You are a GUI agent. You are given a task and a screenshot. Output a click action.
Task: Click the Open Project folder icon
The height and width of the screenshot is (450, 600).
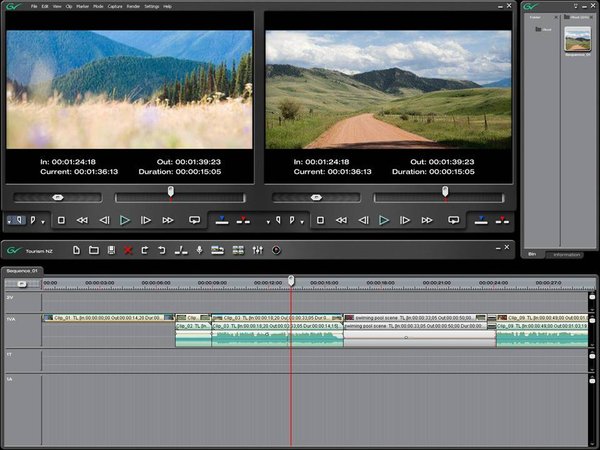tap(93, 249)
